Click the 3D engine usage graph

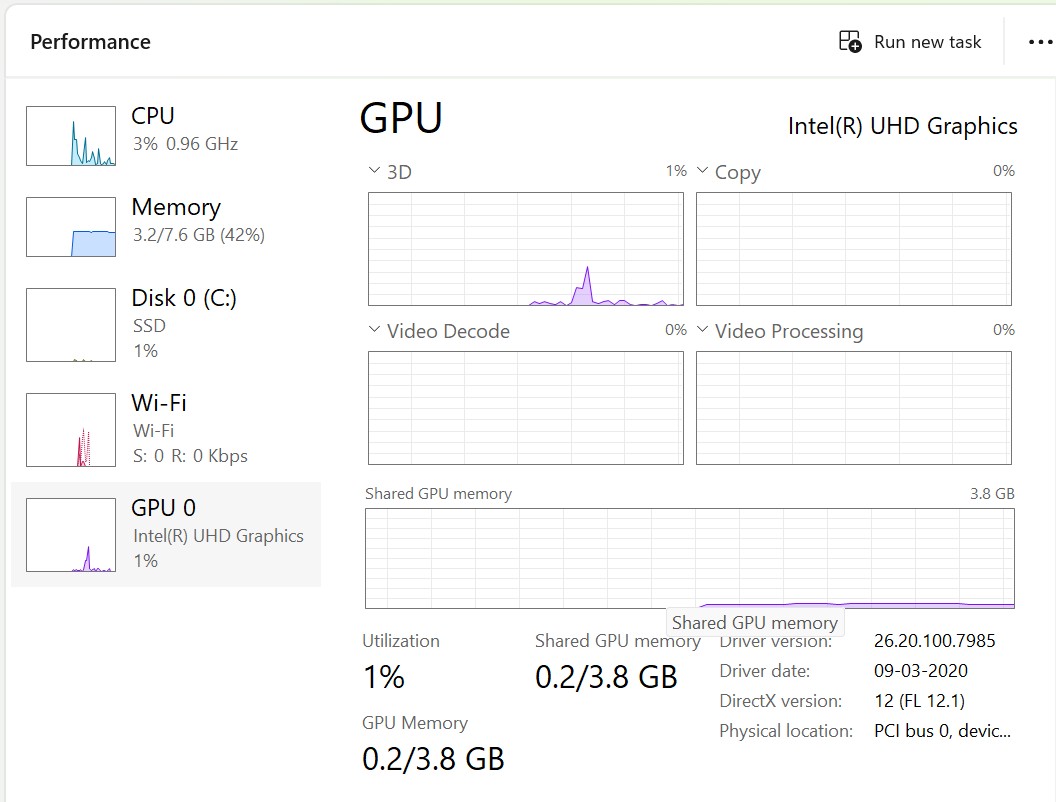[x=526, y=249]
